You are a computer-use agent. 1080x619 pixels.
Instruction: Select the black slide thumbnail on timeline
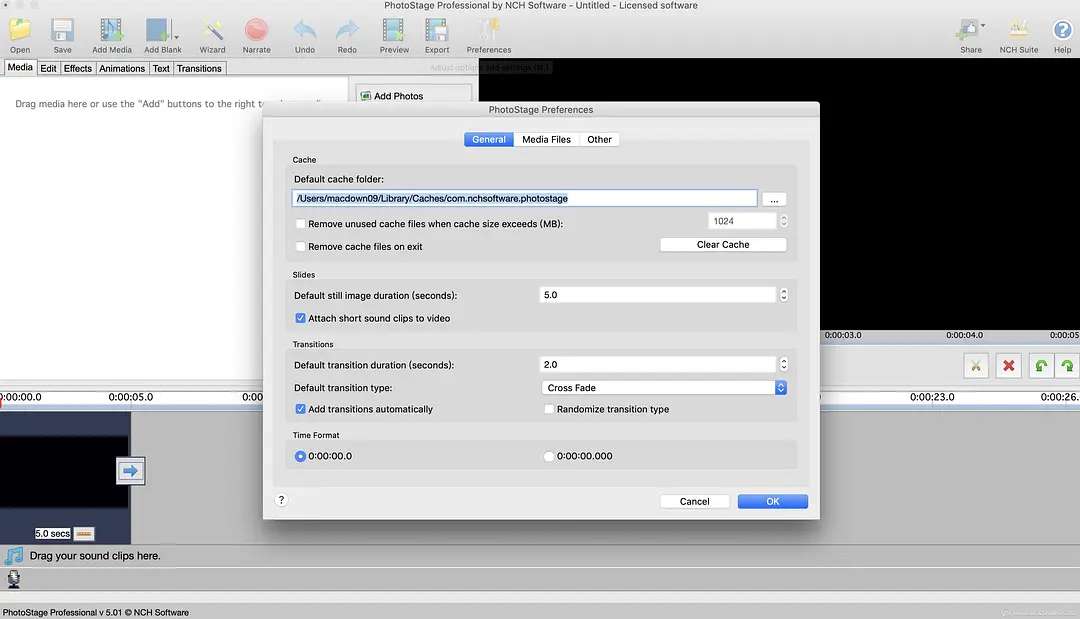point(64,472)
